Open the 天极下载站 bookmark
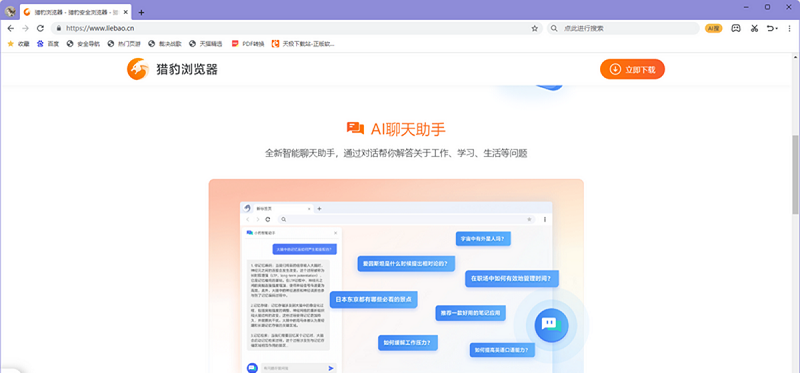The image size is (800, 373). tap(303, 44)
